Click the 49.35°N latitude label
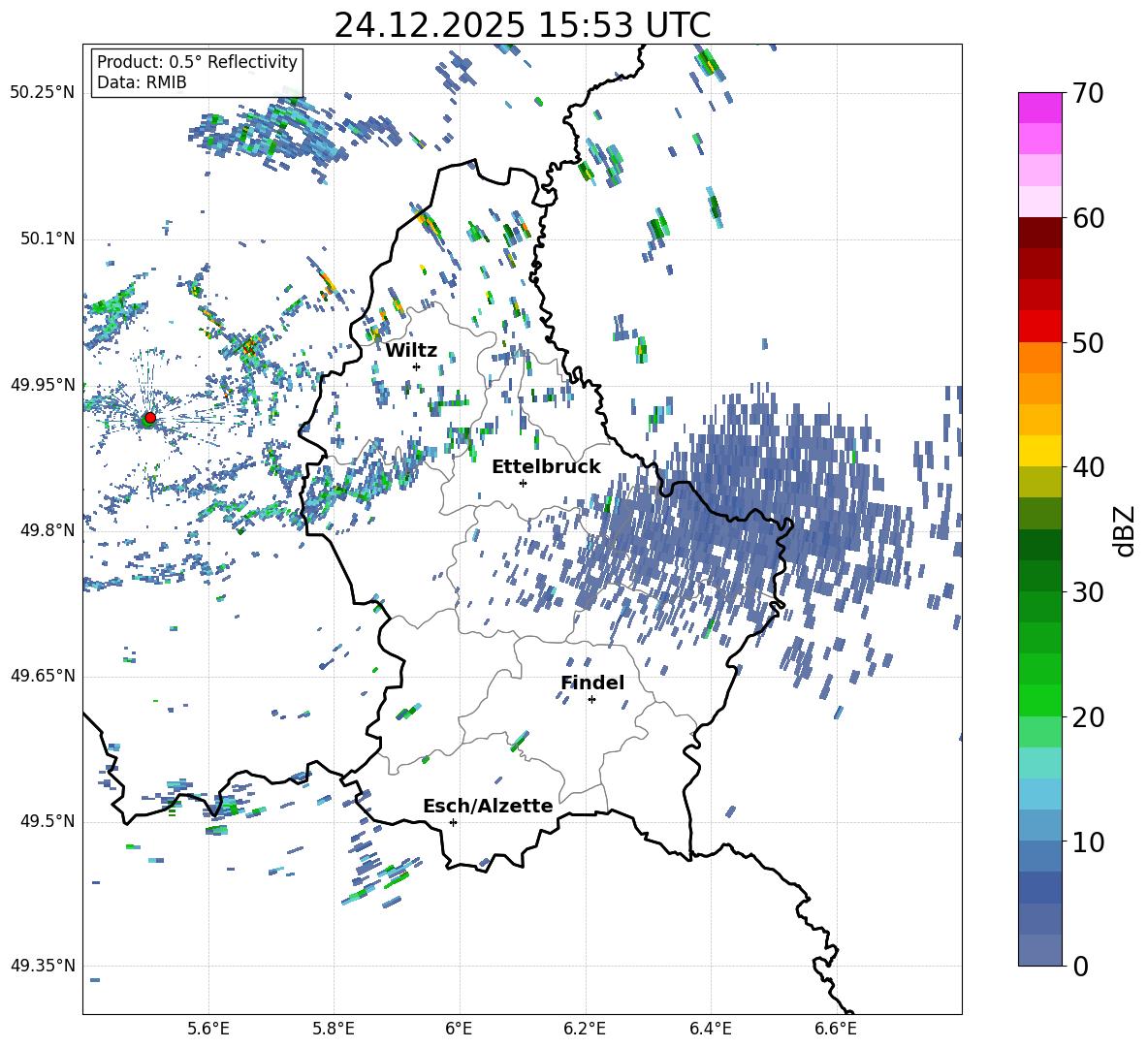This screenshot has height=1048, width=1148. (43, 966)
